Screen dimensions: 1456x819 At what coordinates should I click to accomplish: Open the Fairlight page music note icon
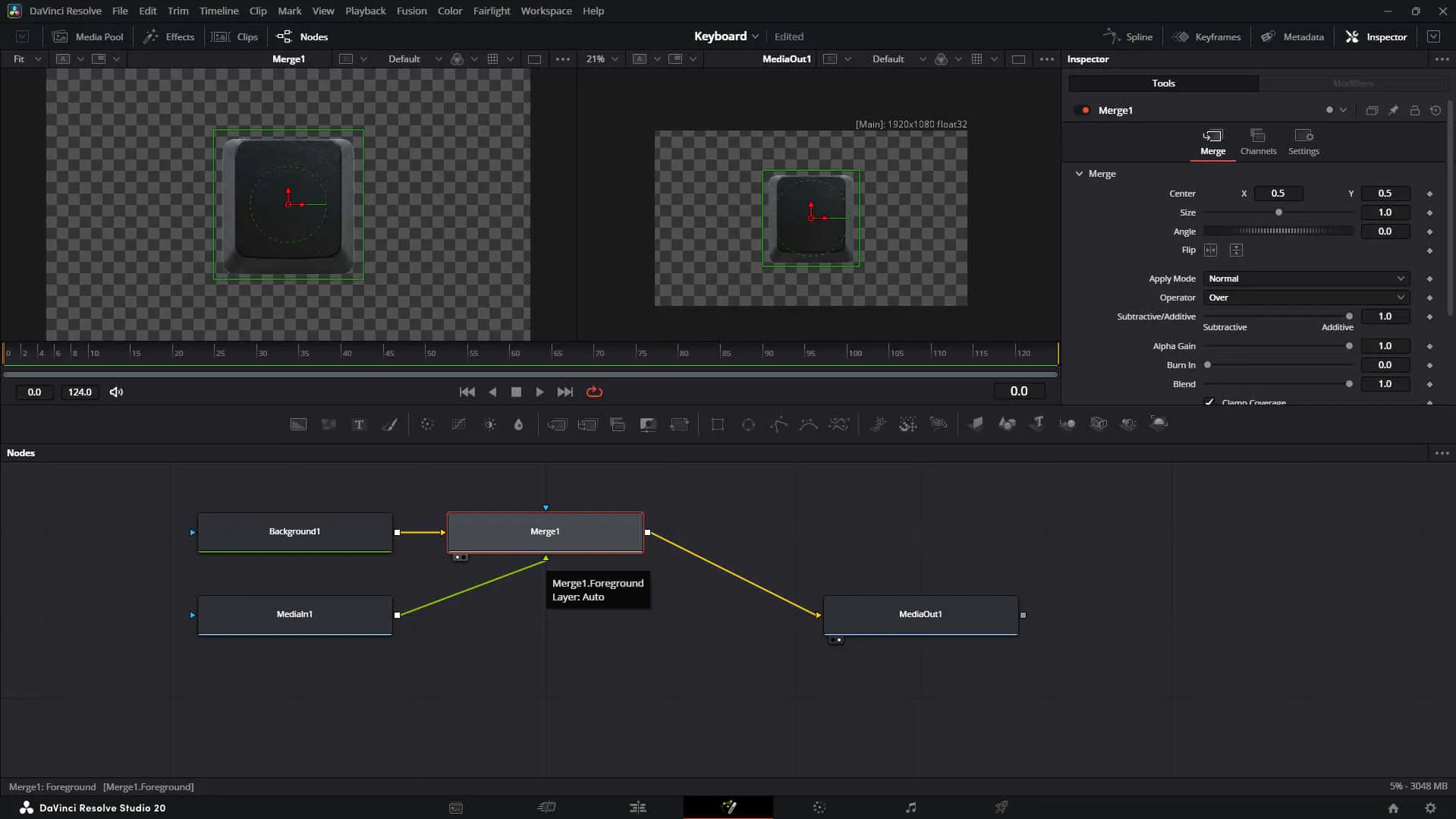910,808
